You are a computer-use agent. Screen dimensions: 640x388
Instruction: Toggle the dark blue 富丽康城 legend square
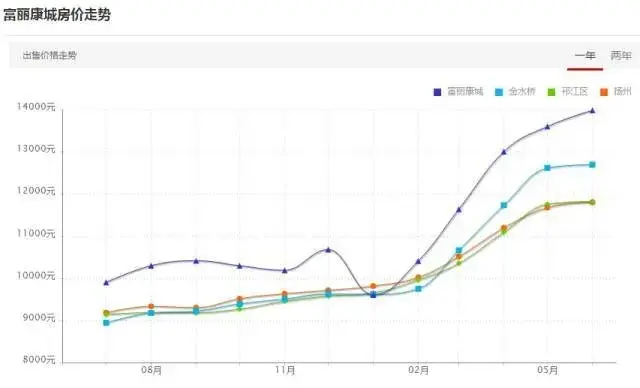pos(437,92)
